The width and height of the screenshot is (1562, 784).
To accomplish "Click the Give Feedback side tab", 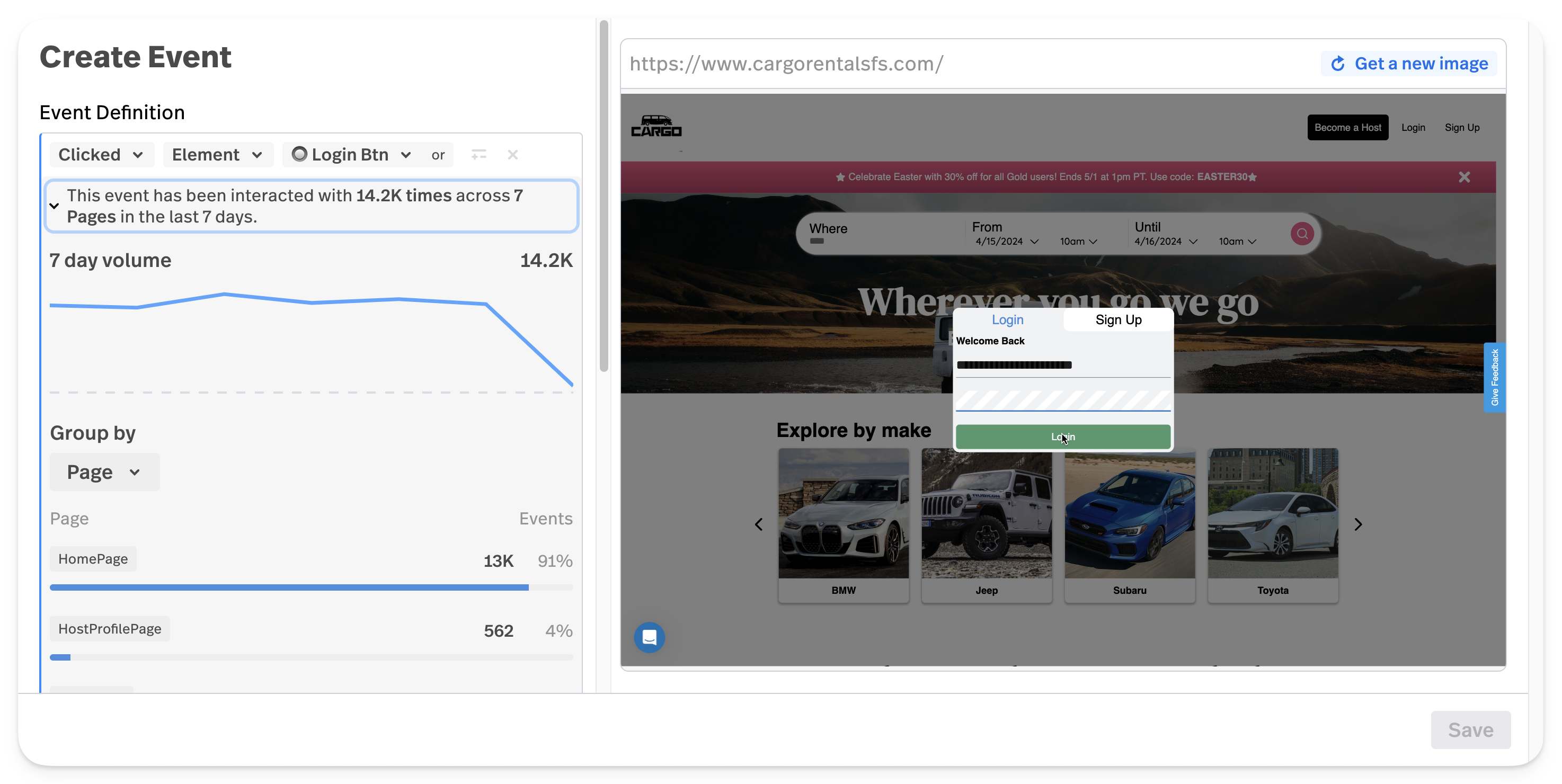I will pos(1494,377).
